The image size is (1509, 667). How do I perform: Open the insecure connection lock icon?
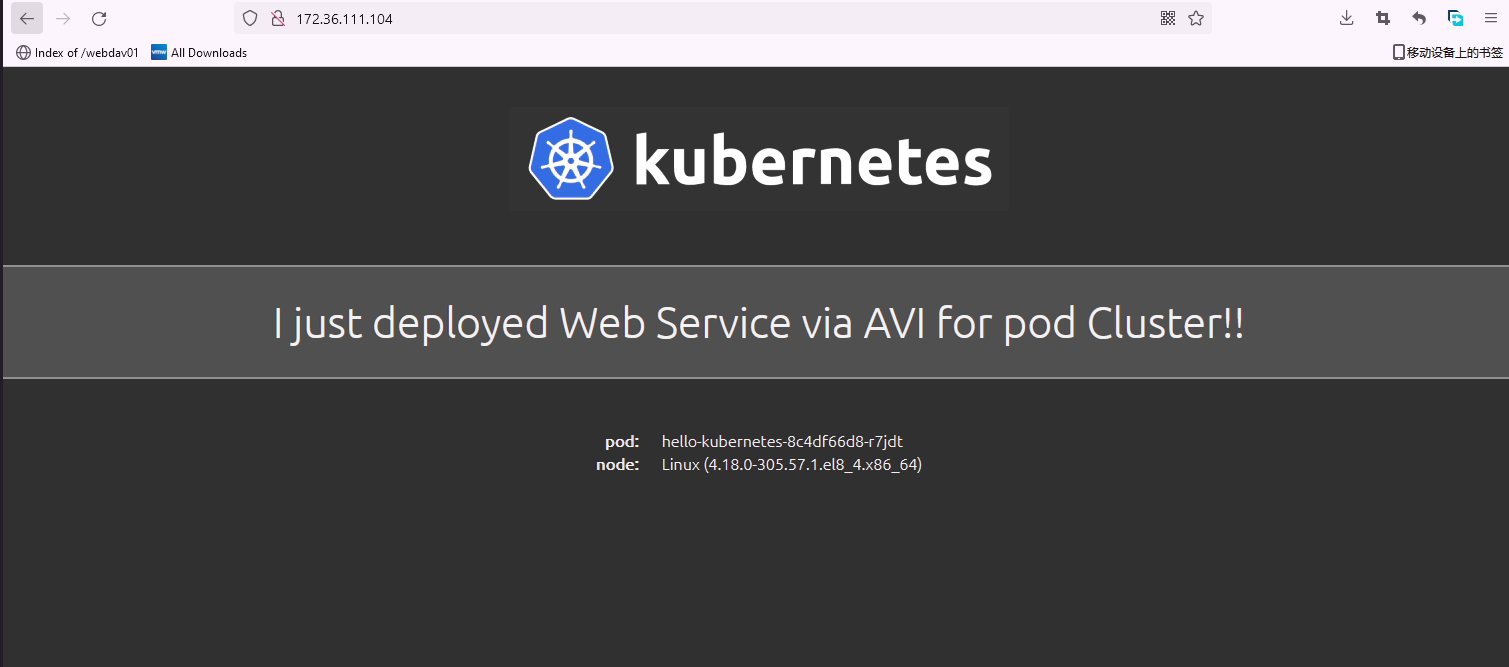click(278, 18)
